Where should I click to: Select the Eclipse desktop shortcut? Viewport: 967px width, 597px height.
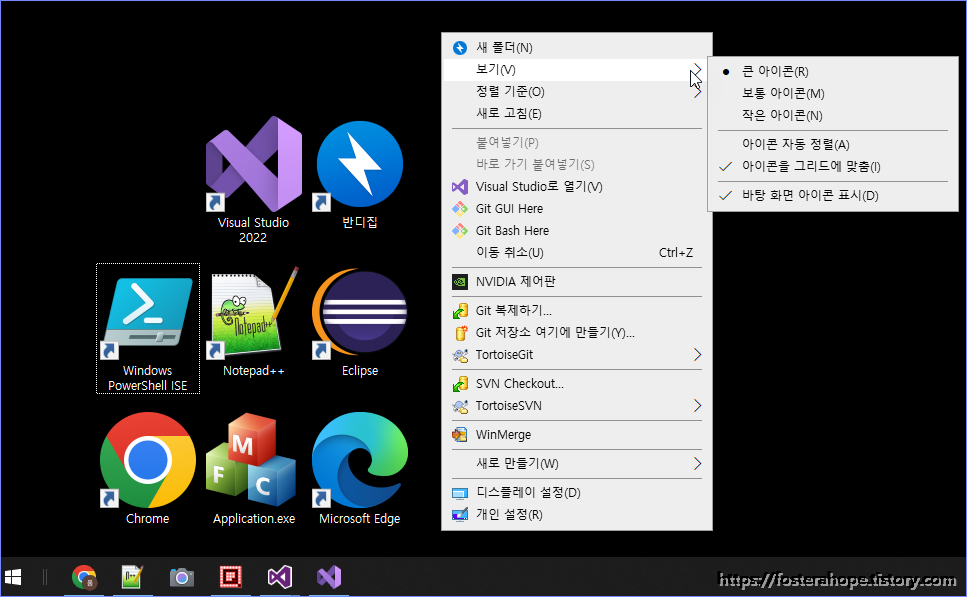[360, 322]
